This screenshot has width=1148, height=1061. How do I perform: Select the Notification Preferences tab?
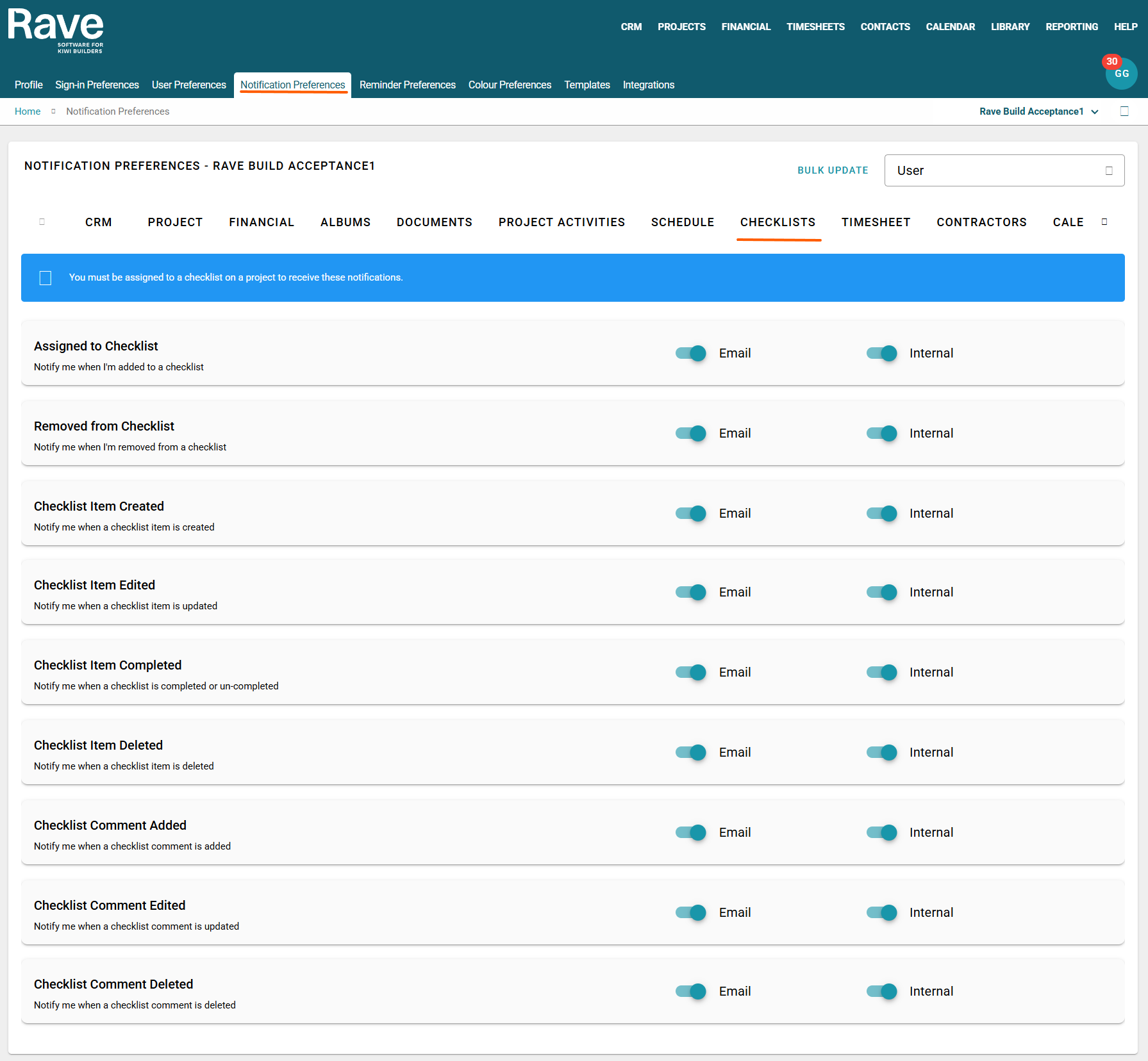[x=293, y=85]
